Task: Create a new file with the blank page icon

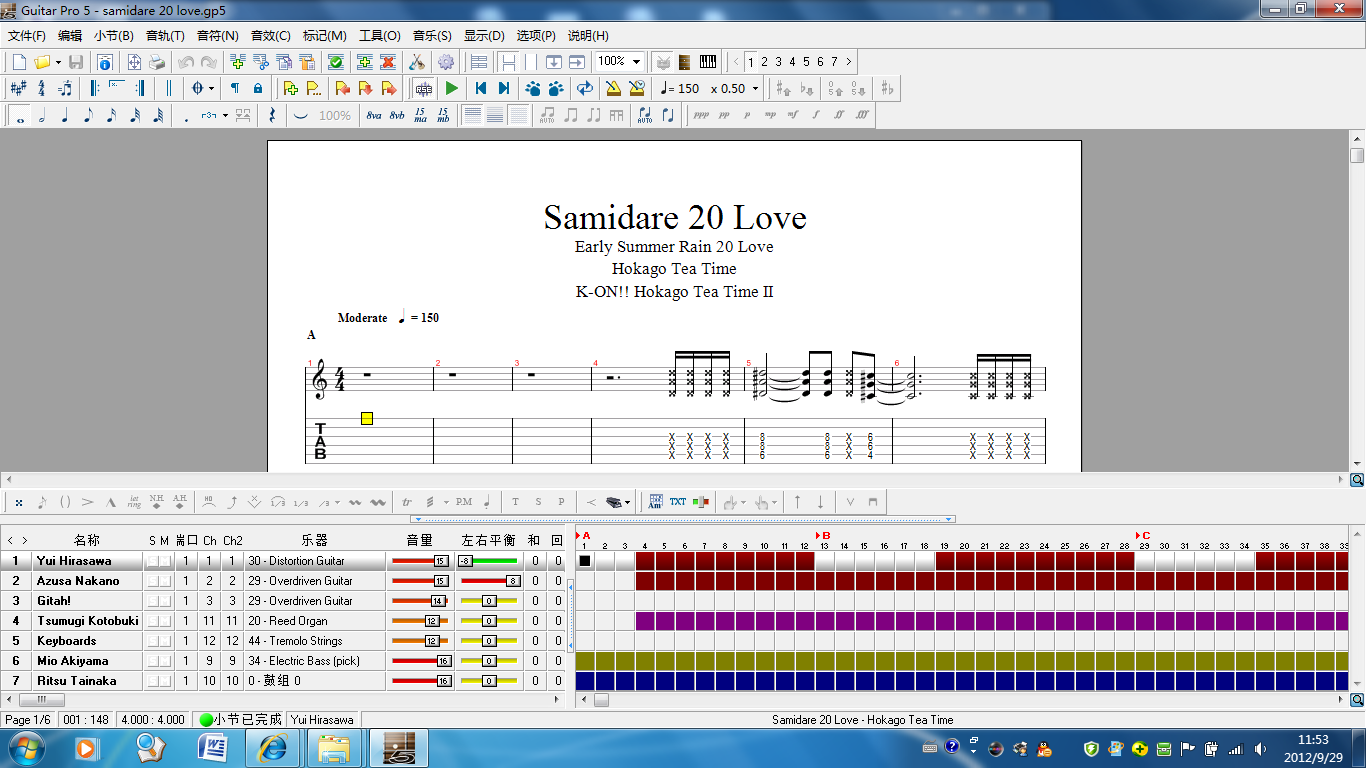Action: click(x=19, y=62)
